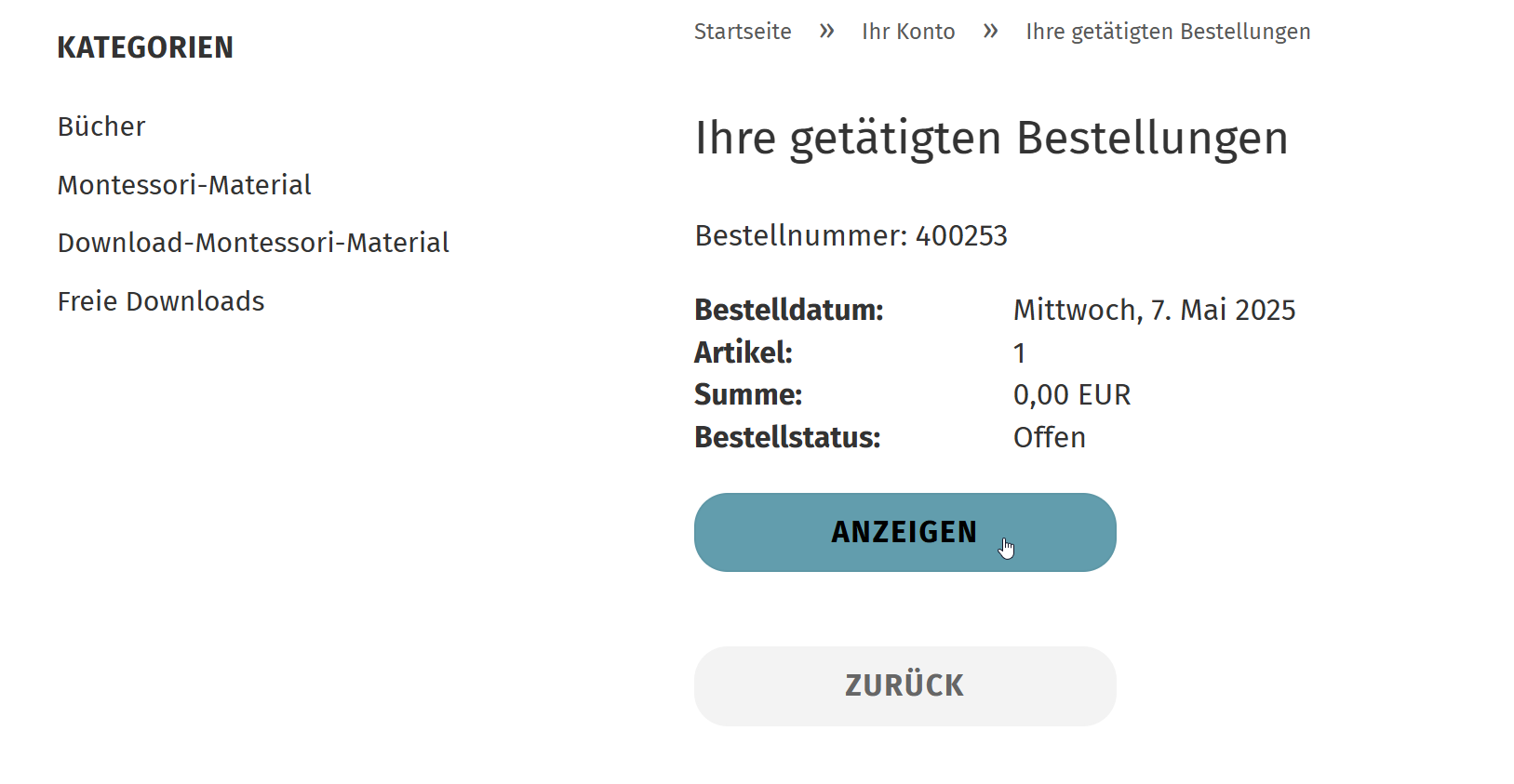This screenshot has width=1514, height=784.
Task: Click the ZURÜCK button
Action: 904,686
